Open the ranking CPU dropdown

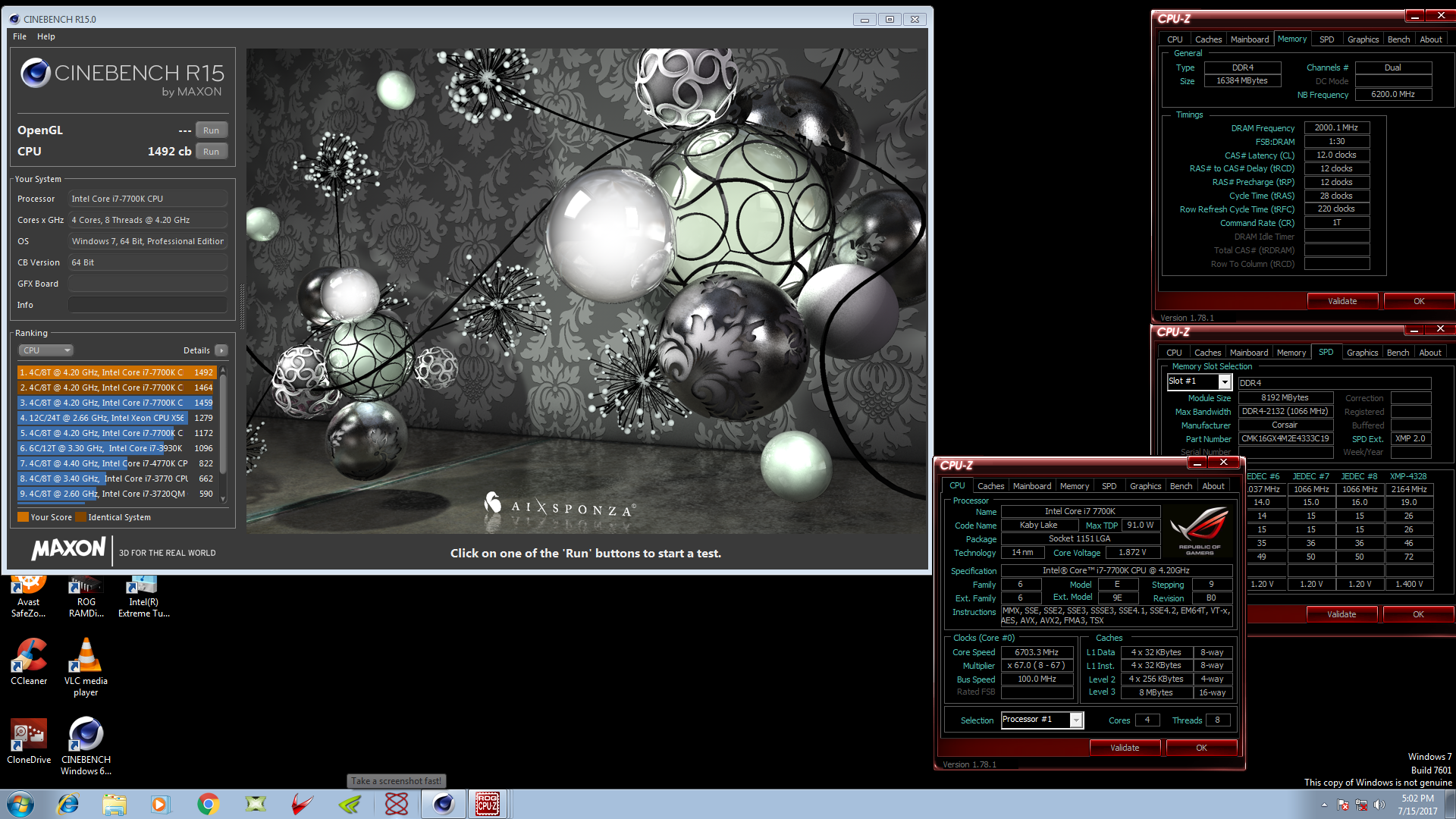[x=45, y=350]
